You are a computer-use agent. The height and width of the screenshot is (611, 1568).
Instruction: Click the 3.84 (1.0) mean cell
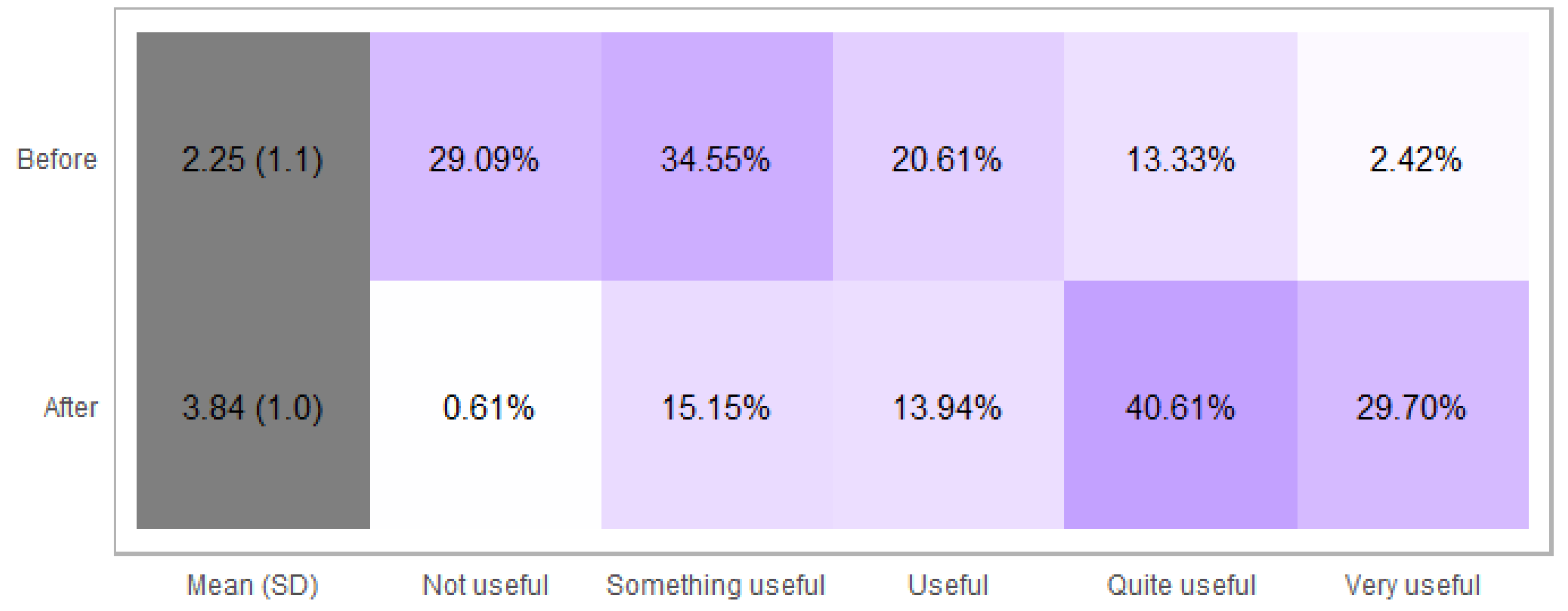coord(253,408)
